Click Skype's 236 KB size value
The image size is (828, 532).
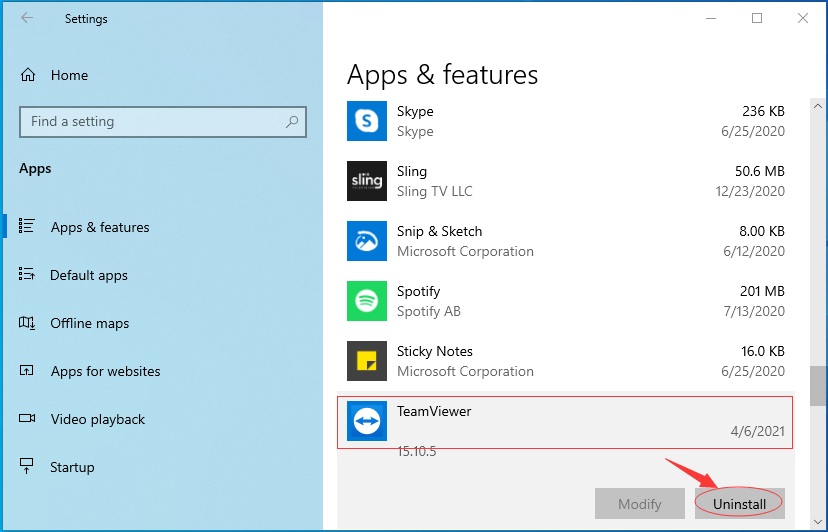coord(763,111)
